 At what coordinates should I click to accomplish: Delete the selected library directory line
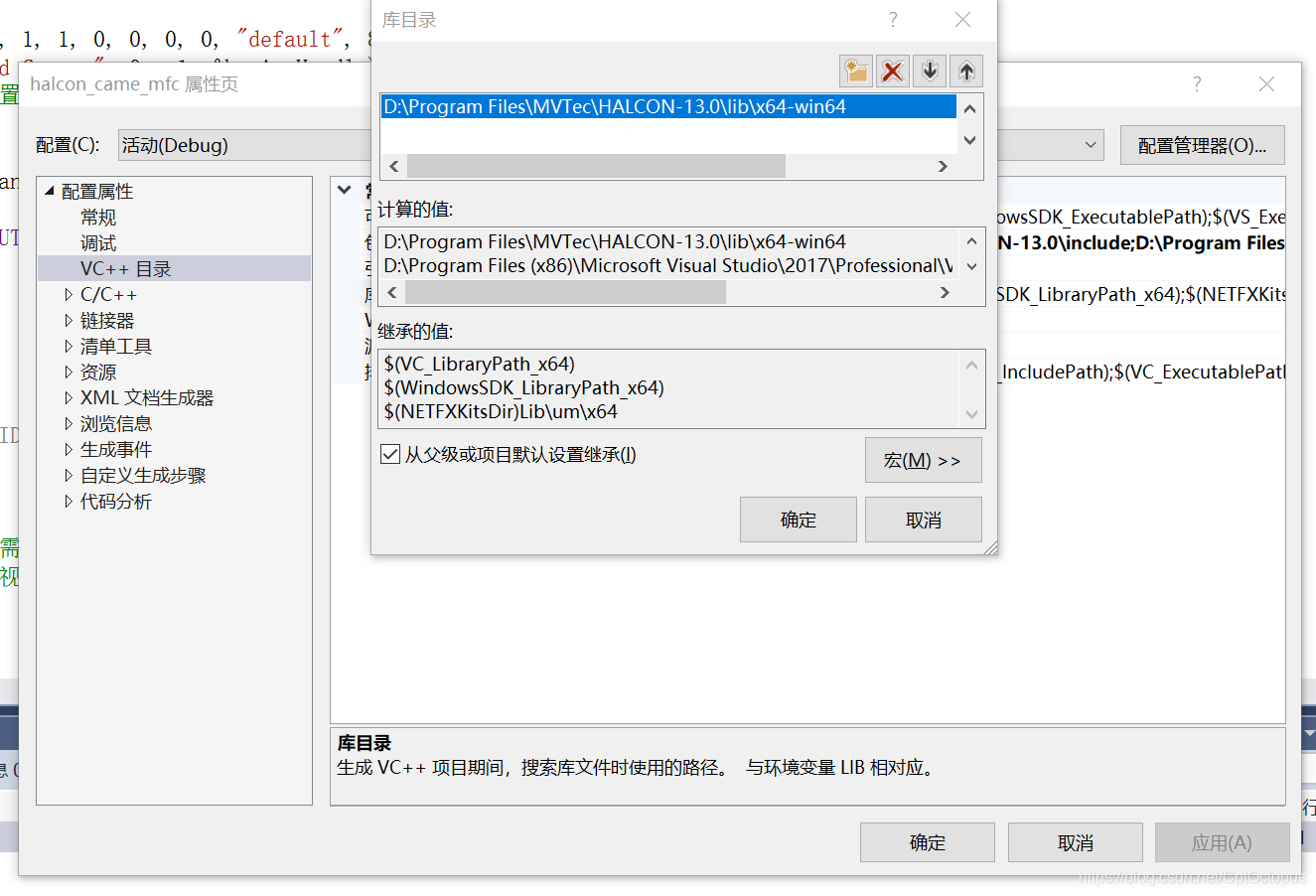click(893, 71)
